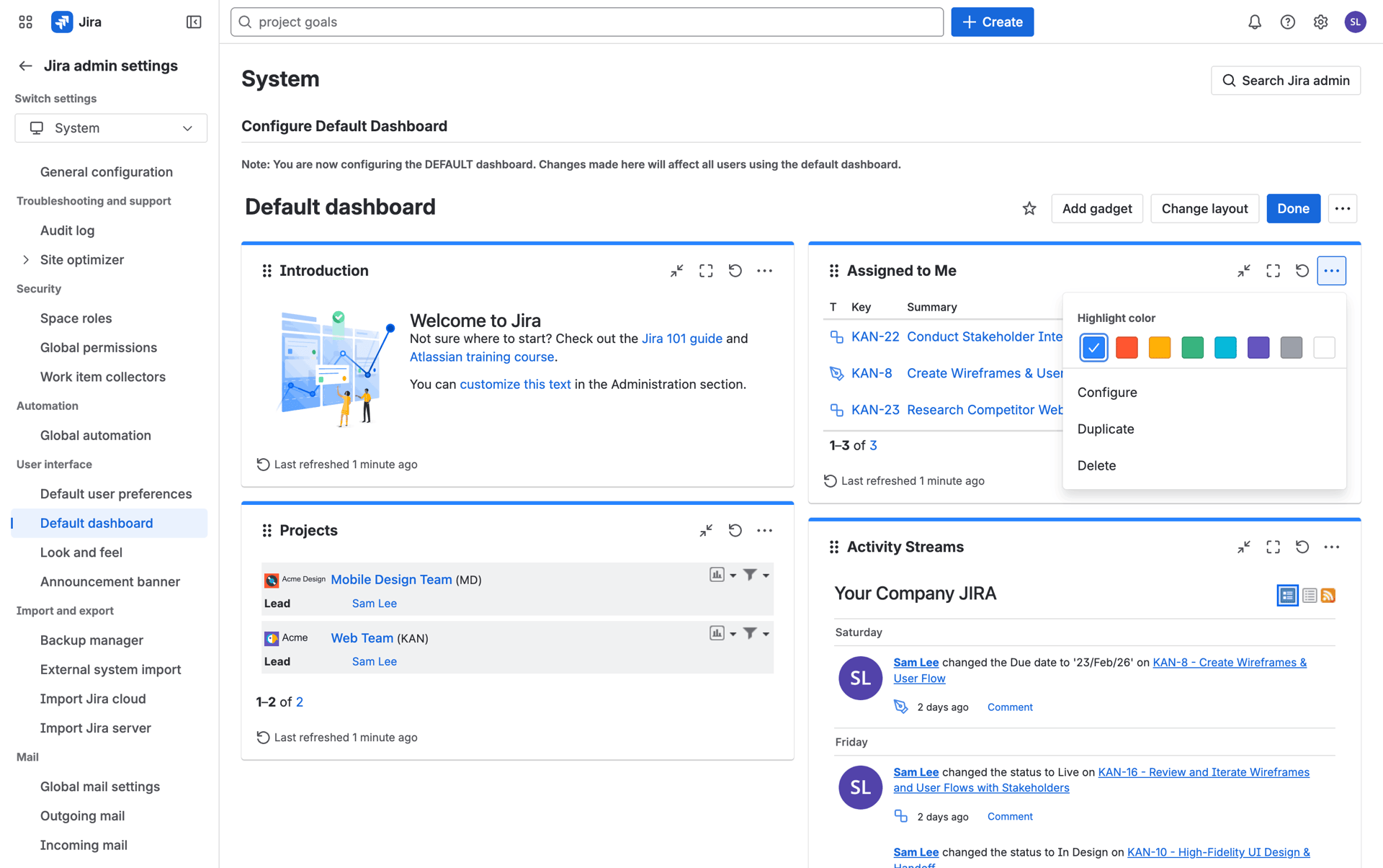Select the green highlight color
The height and width of the screenshot is (868, 1383).
pyautogui.click(x=1193, y=348)
